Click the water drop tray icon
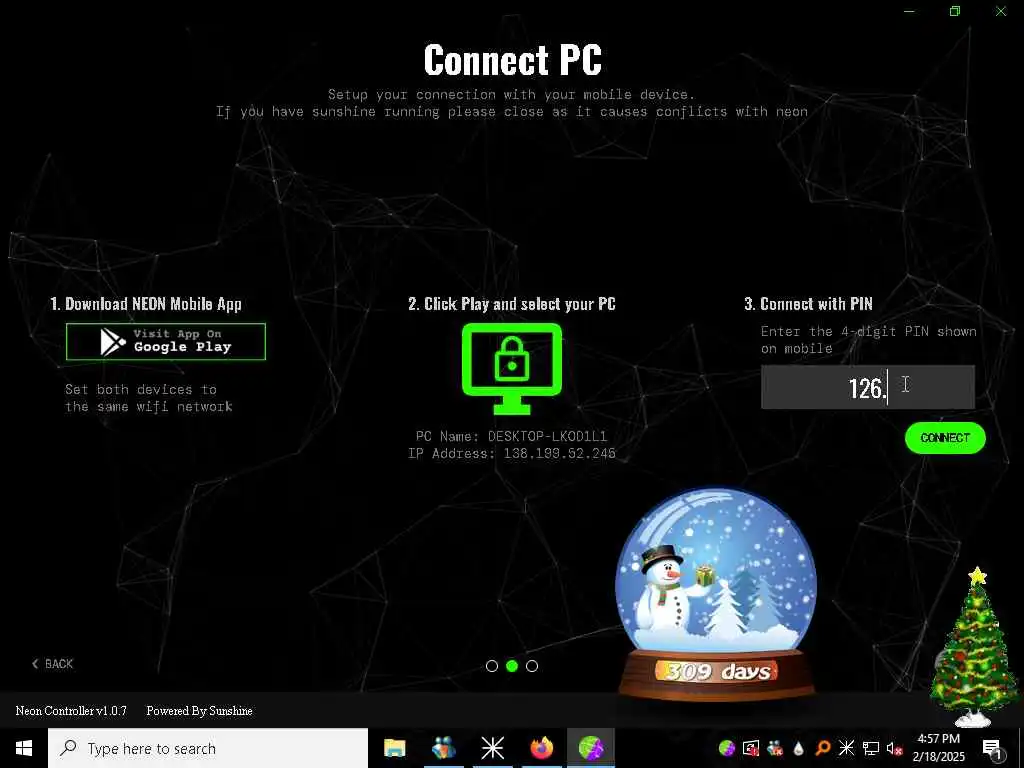Screen dimensions: 1024x768 pos(799,748)
